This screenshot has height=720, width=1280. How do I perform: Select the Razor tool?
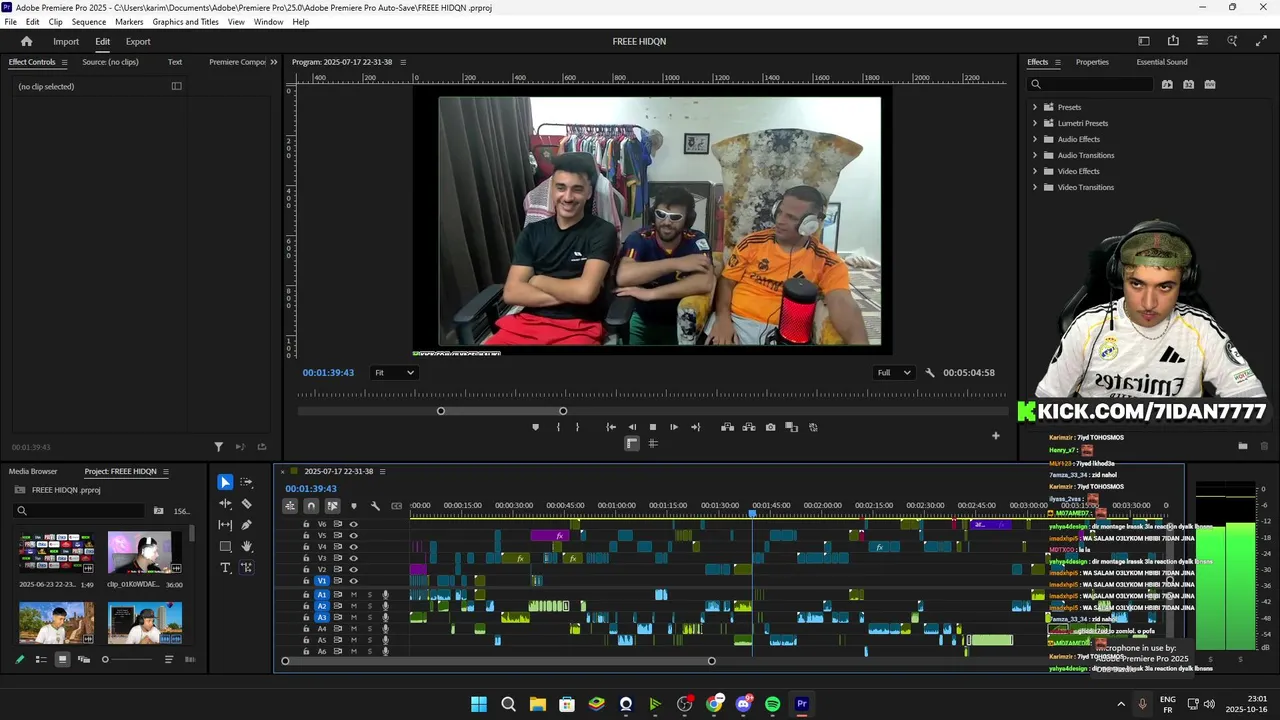pos(247,504)
